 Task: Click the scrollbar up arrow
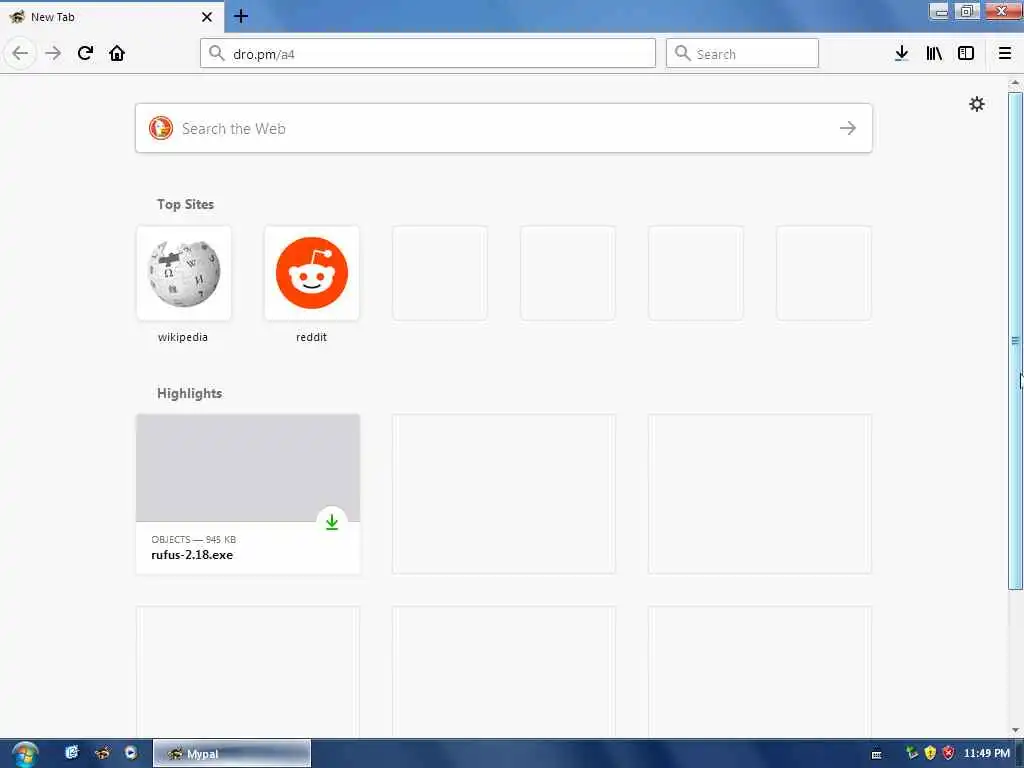[1015, 83]
